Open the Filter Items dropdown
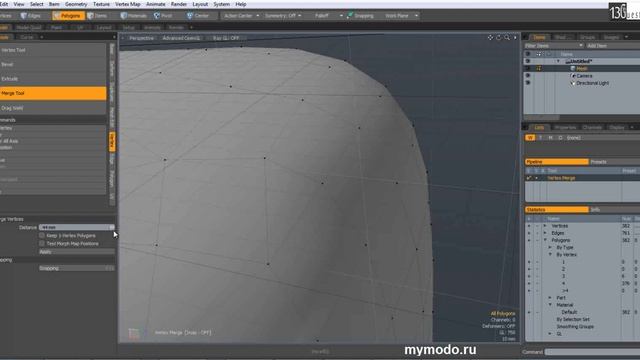This screenshot has height=360, width=640. point(554,46)
